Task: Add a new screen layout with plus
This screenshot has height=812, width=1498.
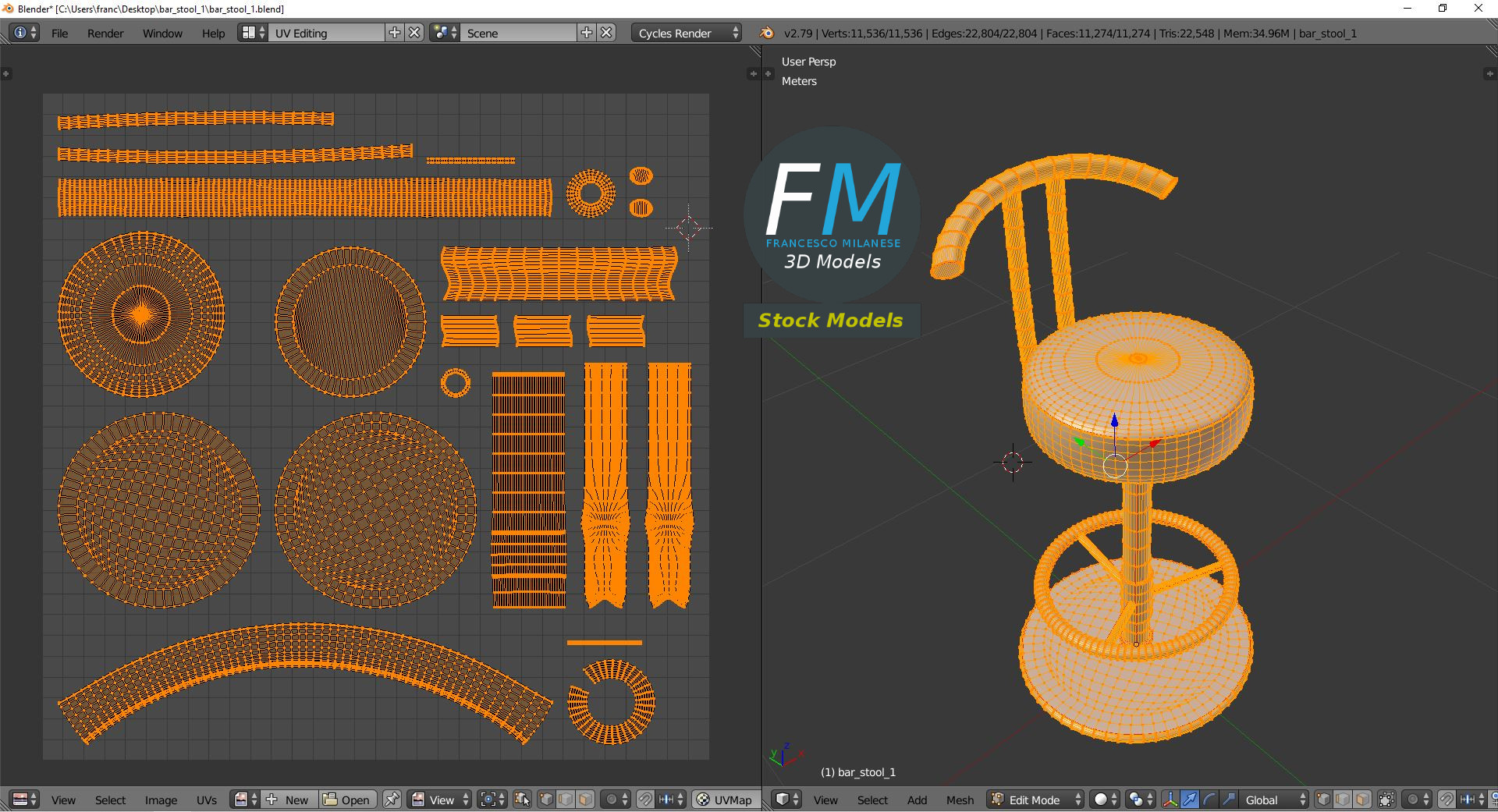Action: point(395,33)
